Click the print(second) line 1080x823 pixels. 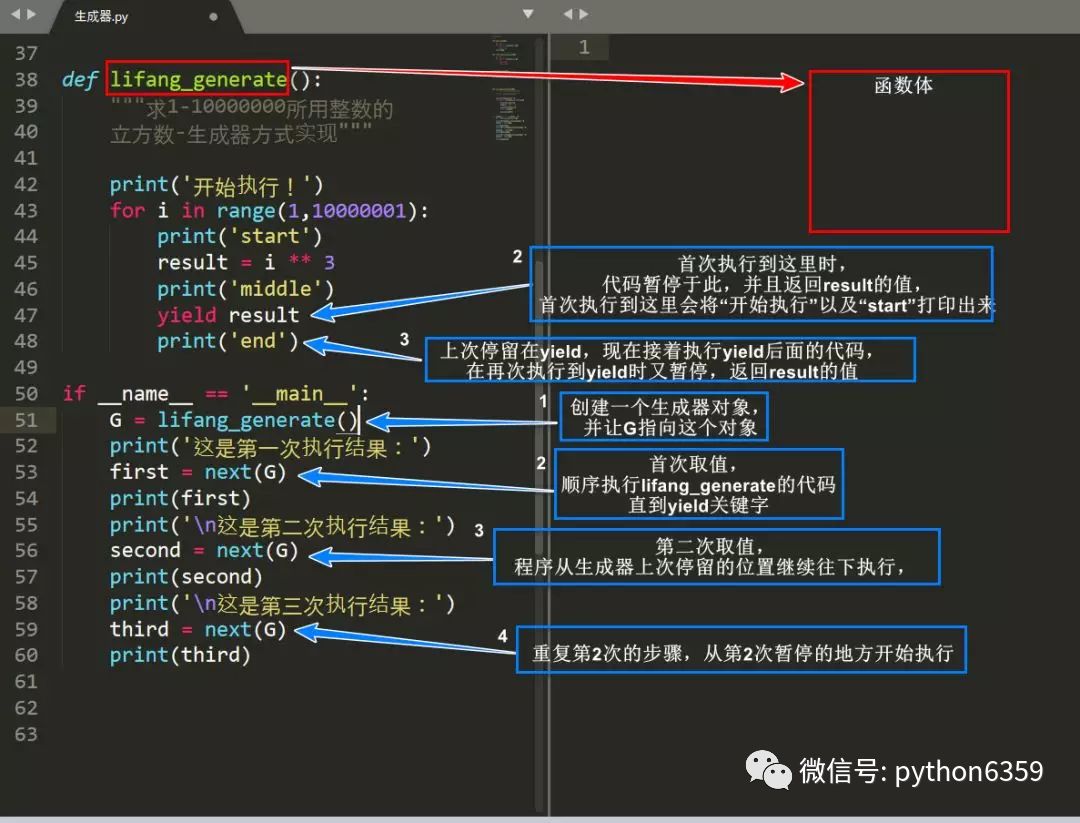[186, 576]
